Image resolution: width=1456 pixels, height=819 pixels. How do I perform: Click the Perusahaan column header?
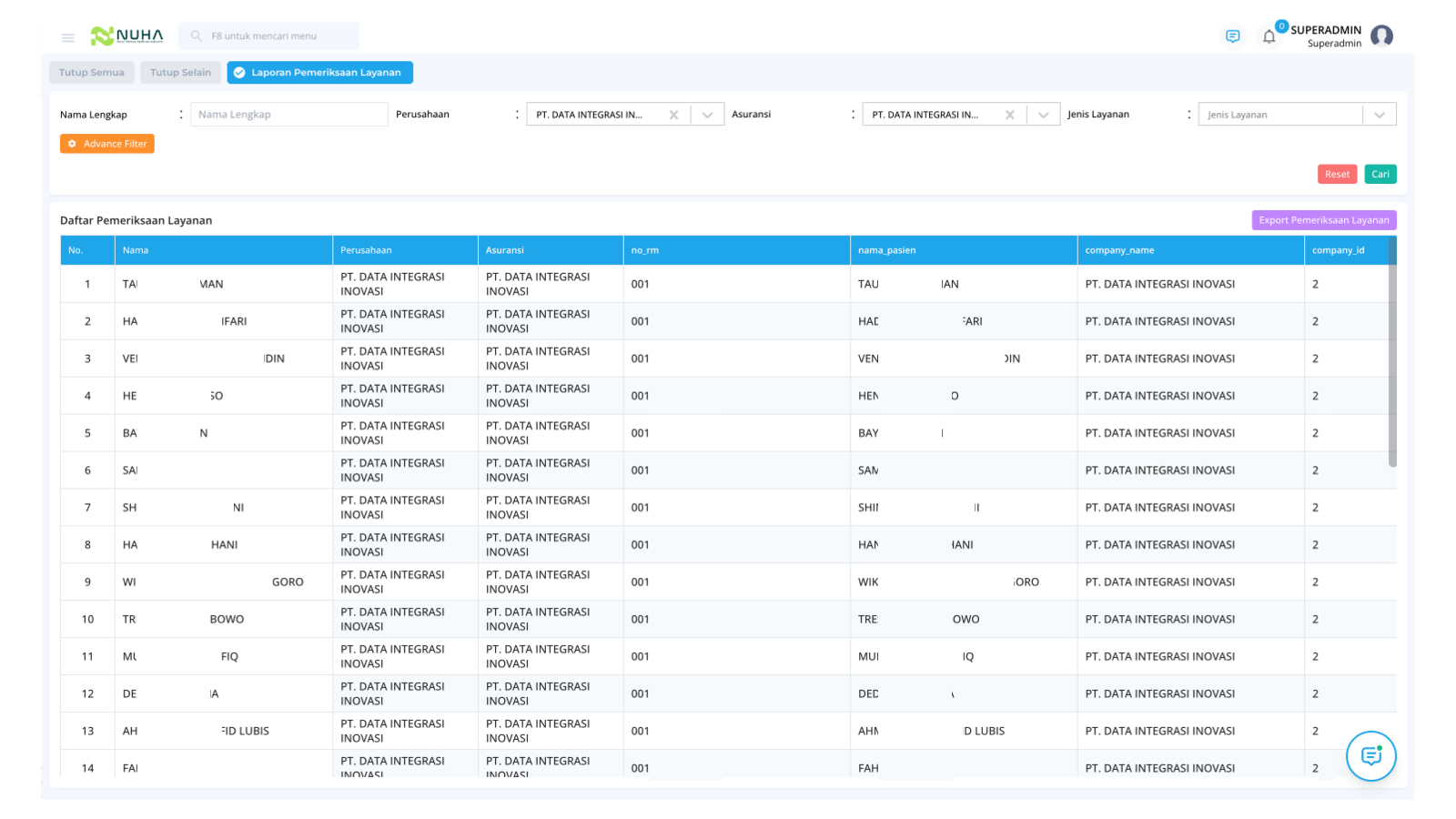click(406, 250)
